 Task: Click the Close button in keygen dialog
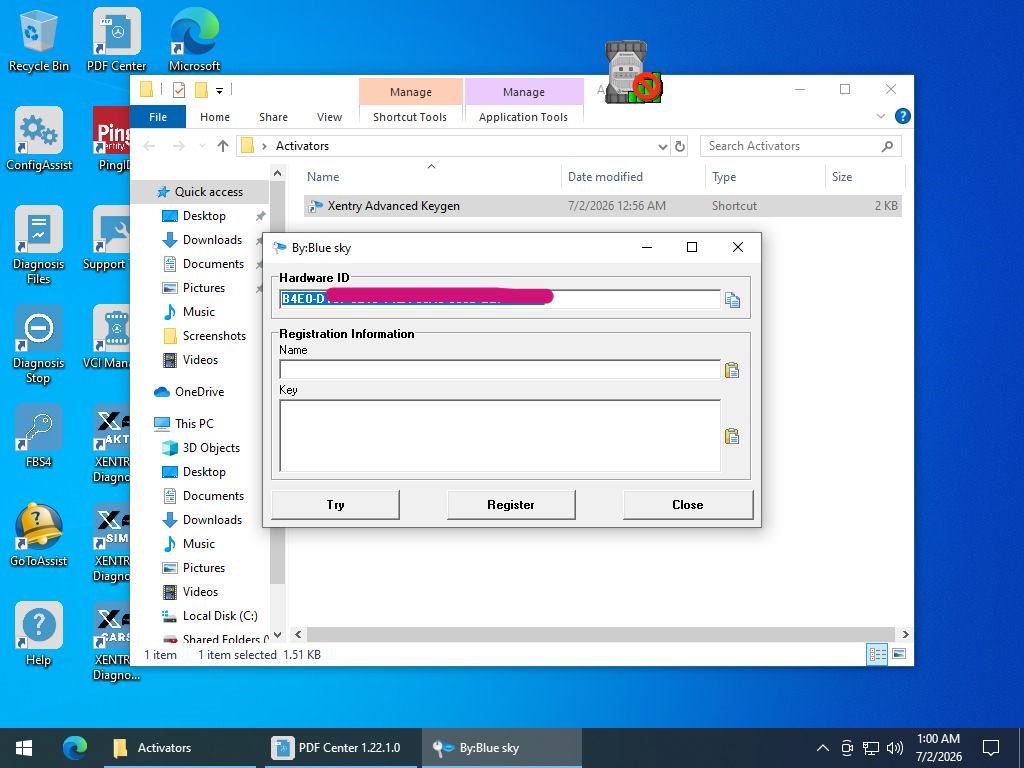(x=688, y=505)
